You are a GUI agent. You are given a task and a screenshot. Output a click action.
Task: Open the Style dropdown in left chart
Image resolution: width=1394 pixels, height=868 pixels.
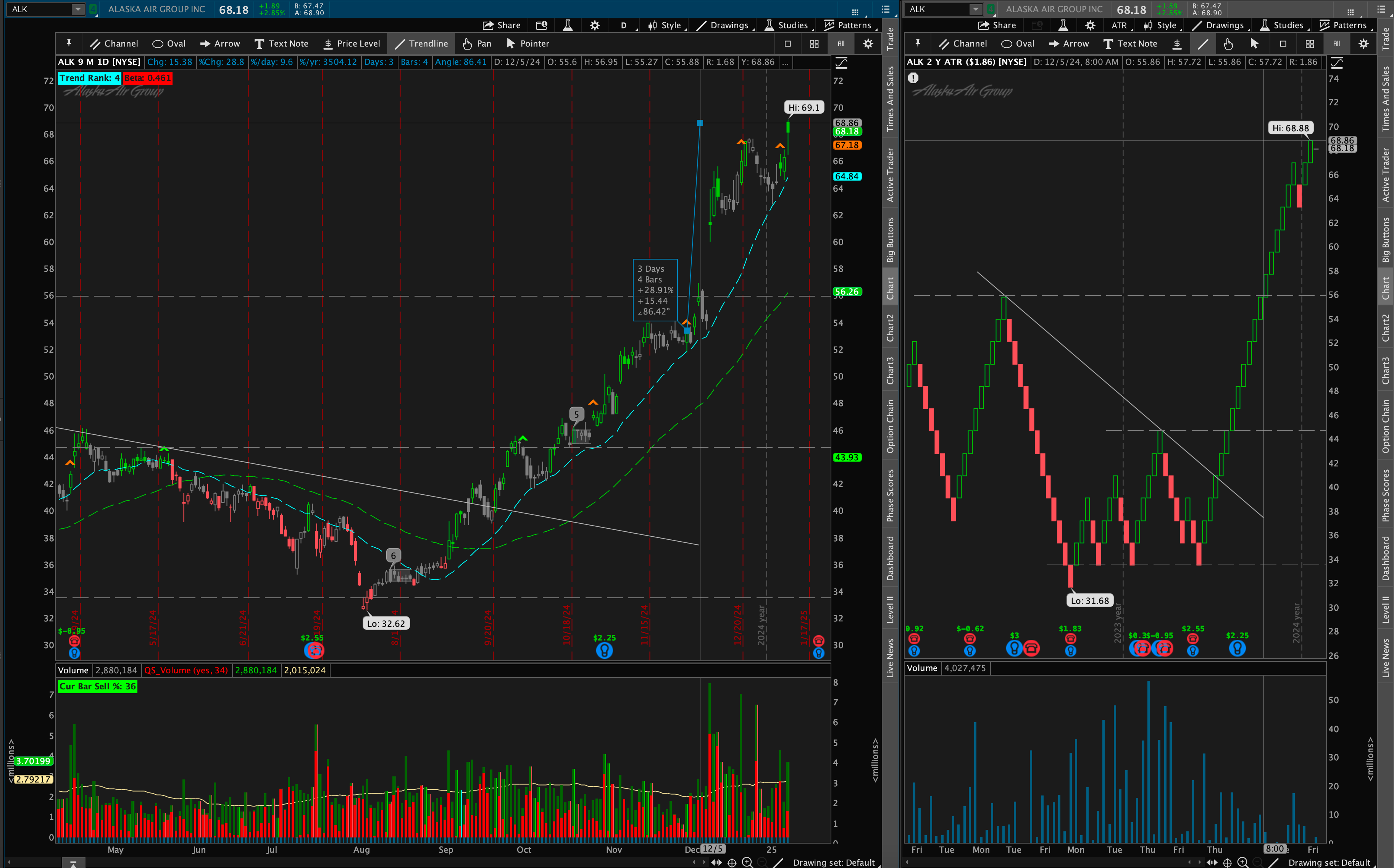coord(665,25)
